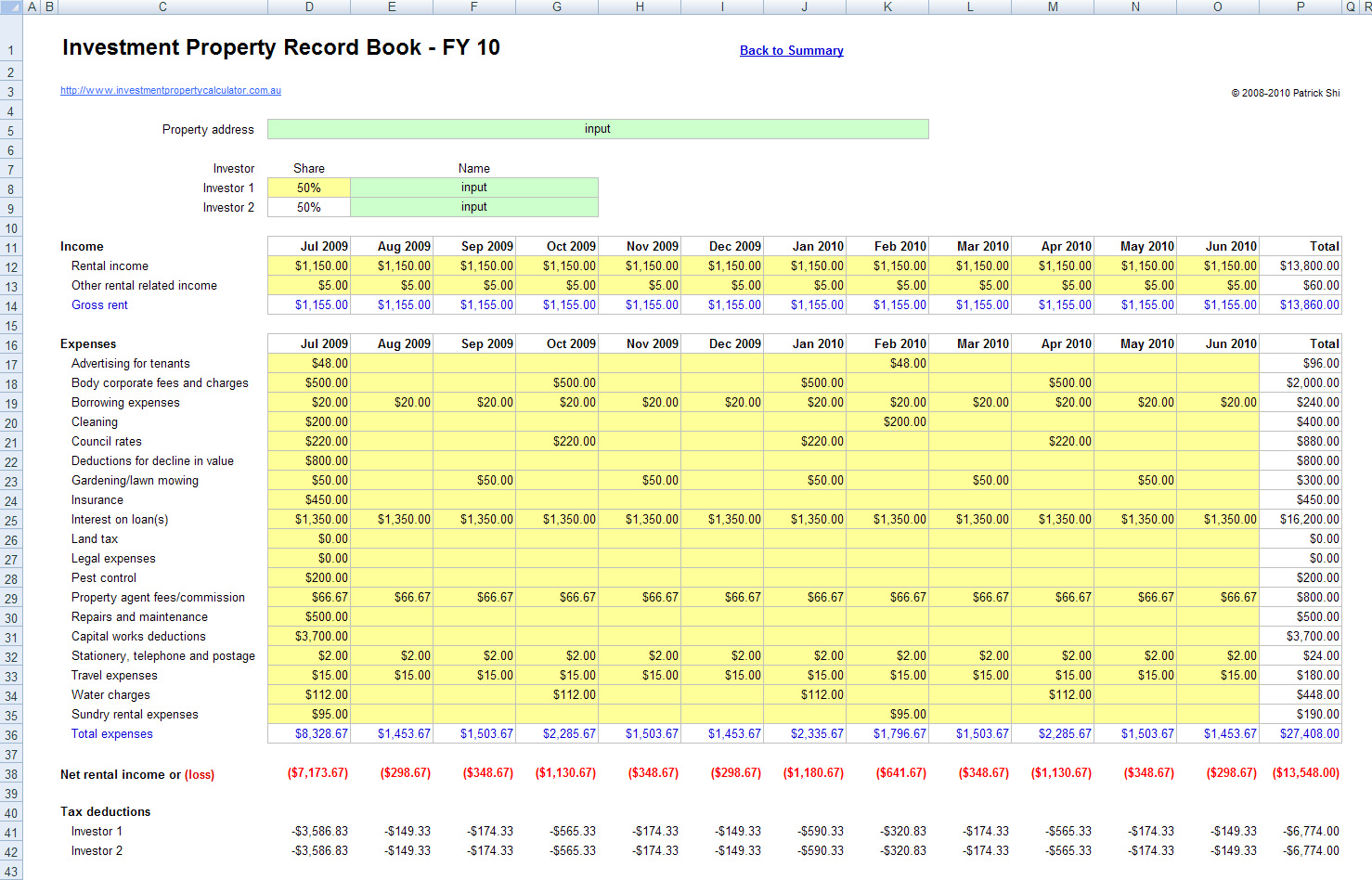Click the Investor 1 name input field
Image resolution: width=1372 pixels, height=880 pixels.
point(473,187)
